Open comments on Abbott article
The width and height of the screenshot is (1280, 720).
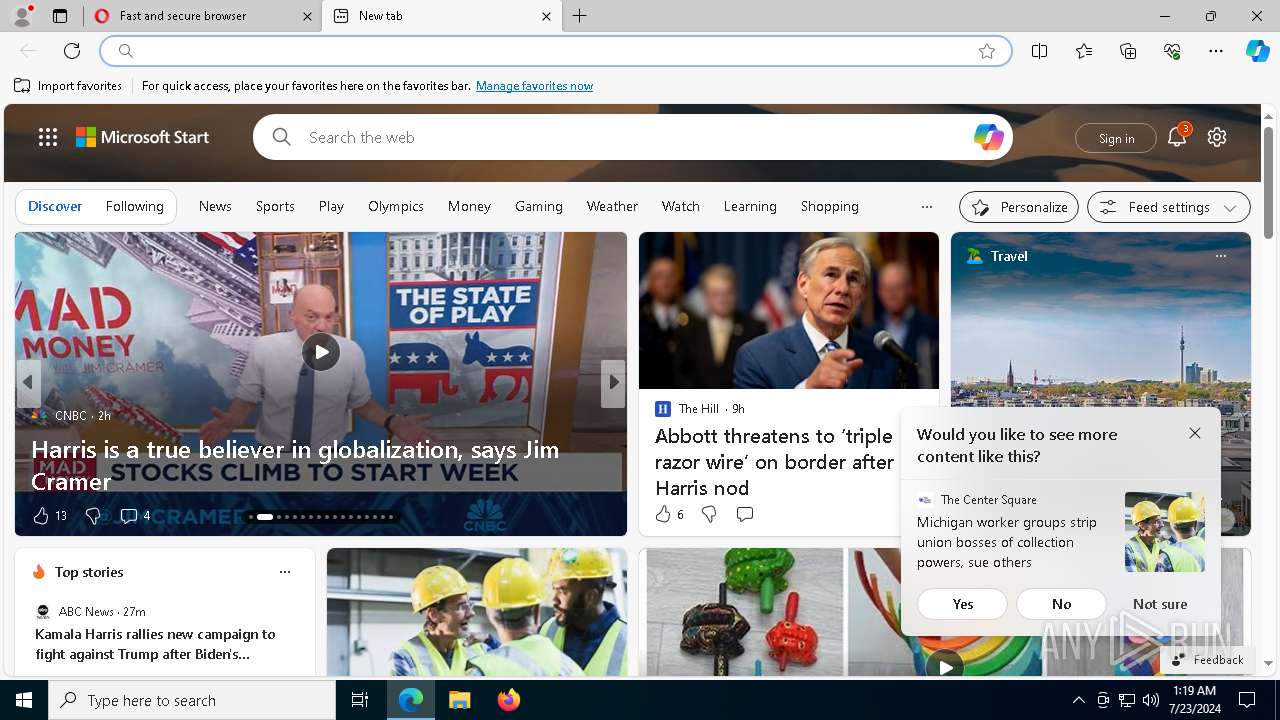[745, 514]
